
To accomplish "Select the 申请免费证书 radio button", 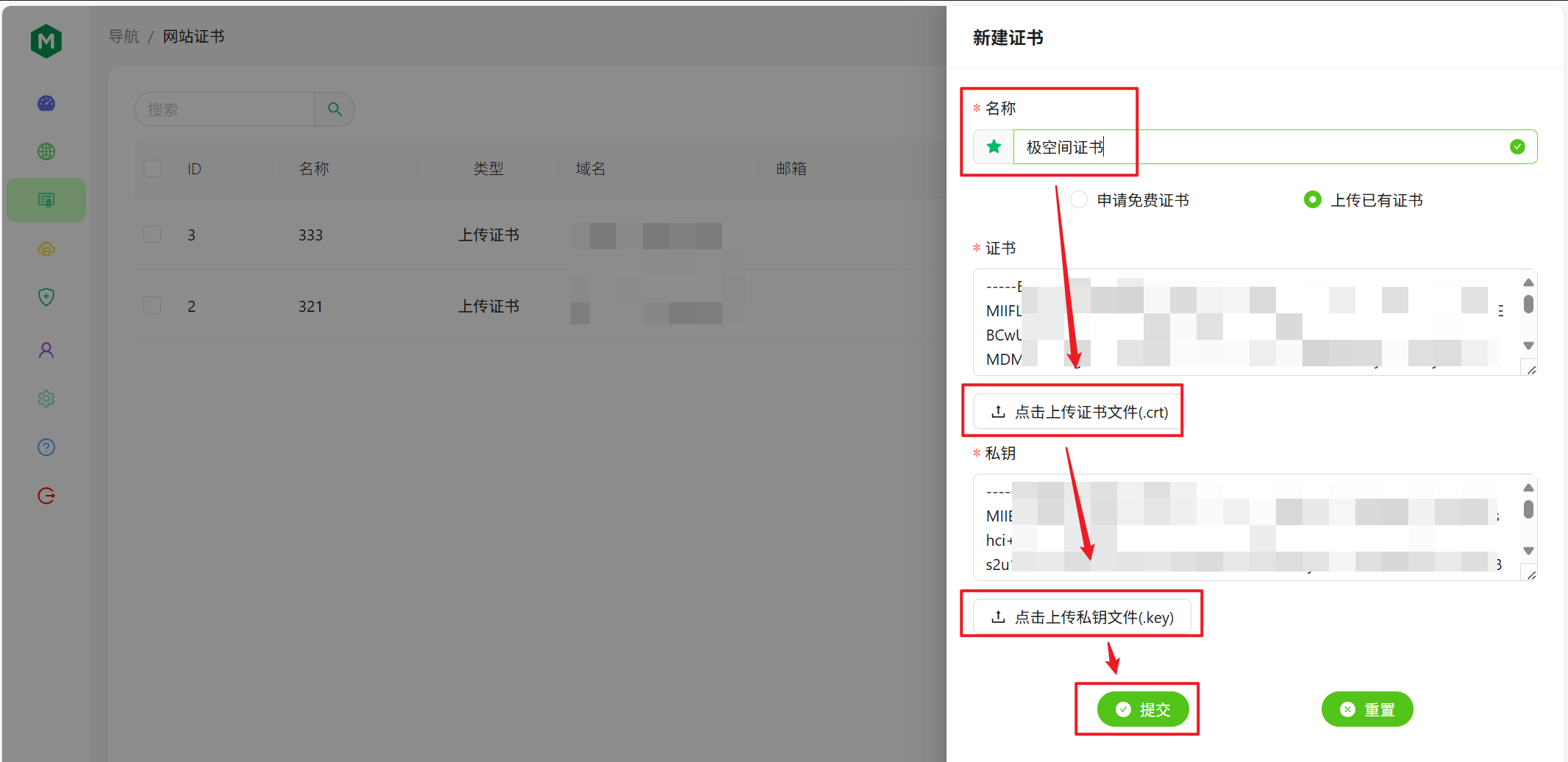I will [x=1078, y=199].
